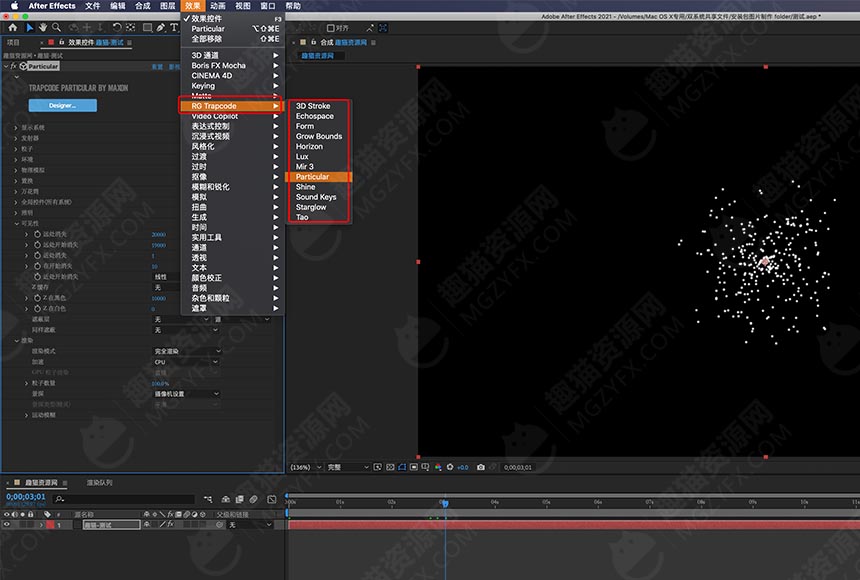Click the +0.0 exposure value in viewer
860x580 pixels.
[463, 468]
